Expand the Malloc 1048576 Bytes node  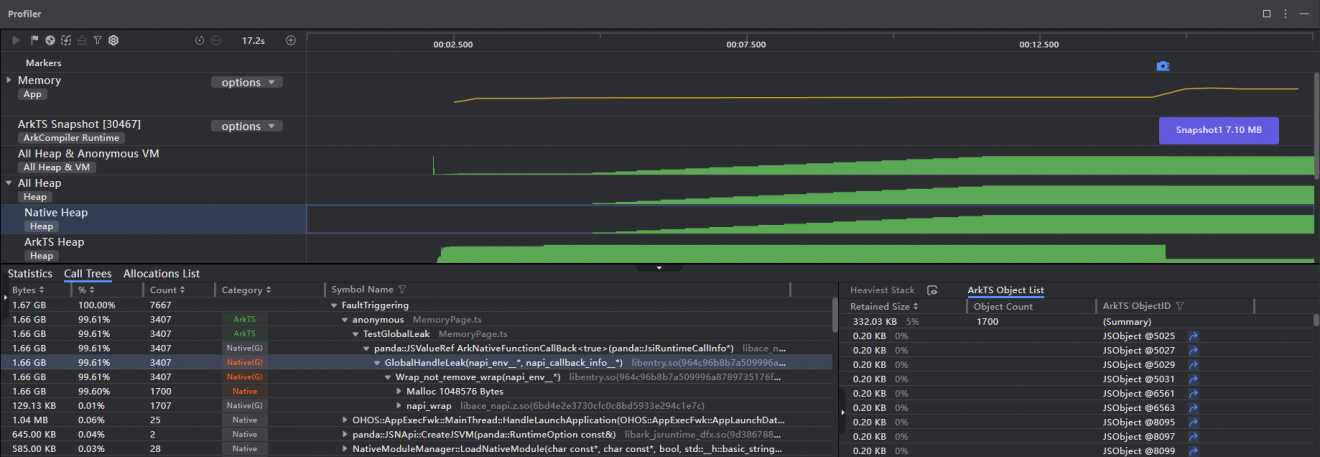pyautogui.click(x=399, y=391)
